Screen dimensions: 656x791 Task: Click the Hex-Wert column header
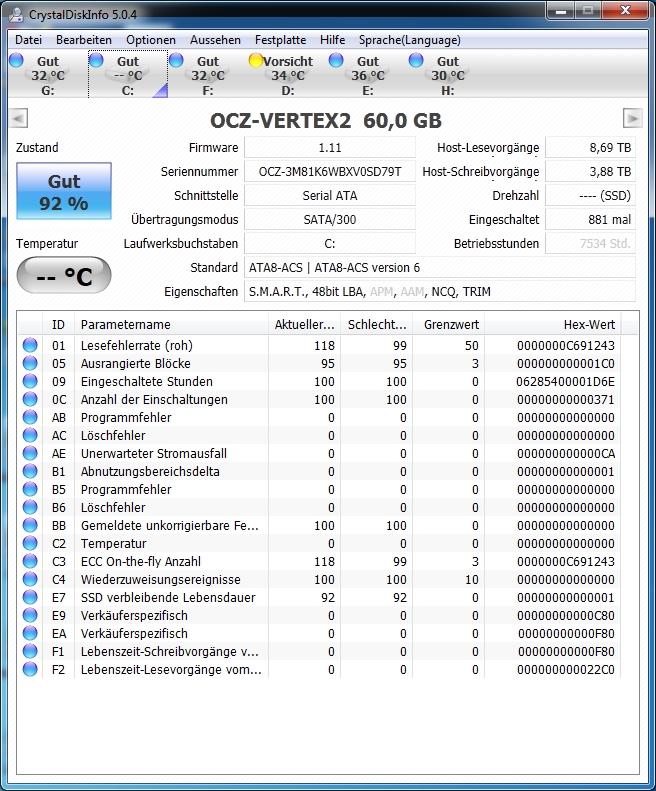point(553,324)
